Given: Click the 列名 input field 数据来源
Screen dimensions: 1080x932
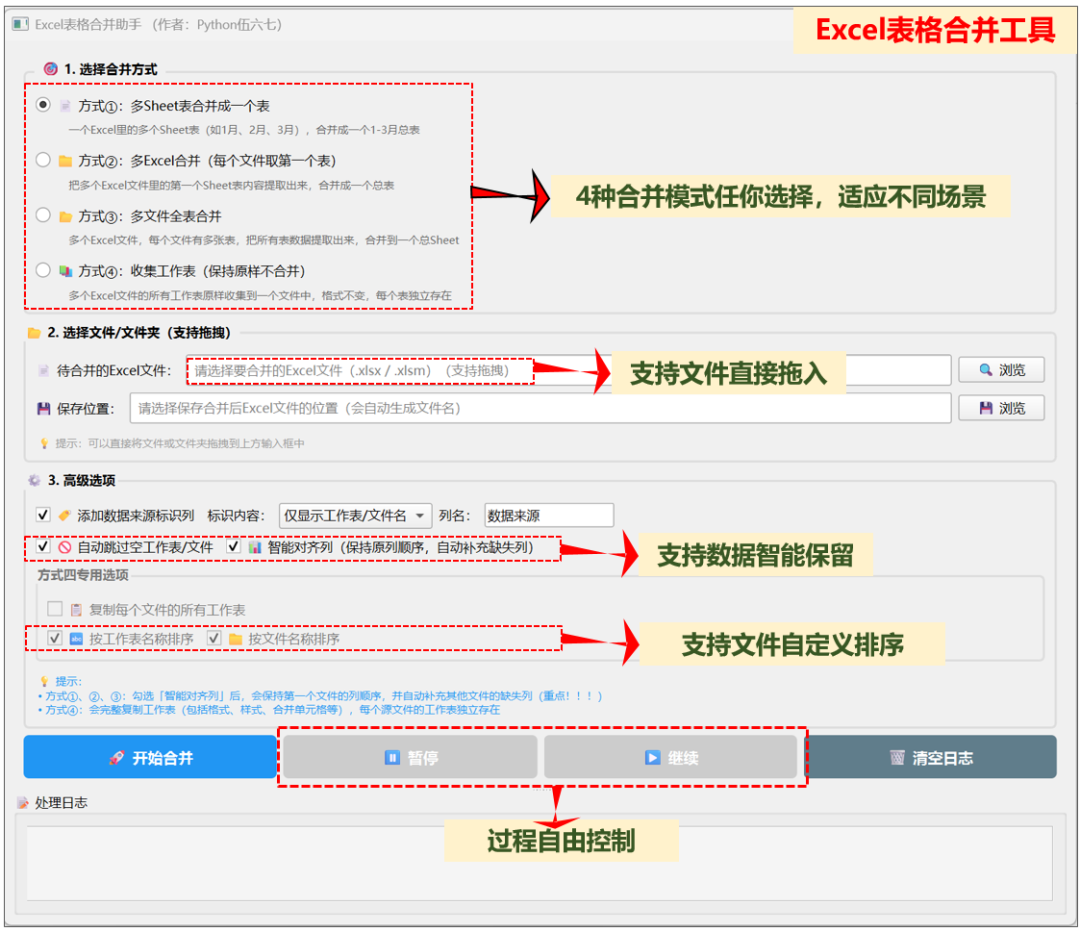Looking at the screenshot, I should [549, 515].
